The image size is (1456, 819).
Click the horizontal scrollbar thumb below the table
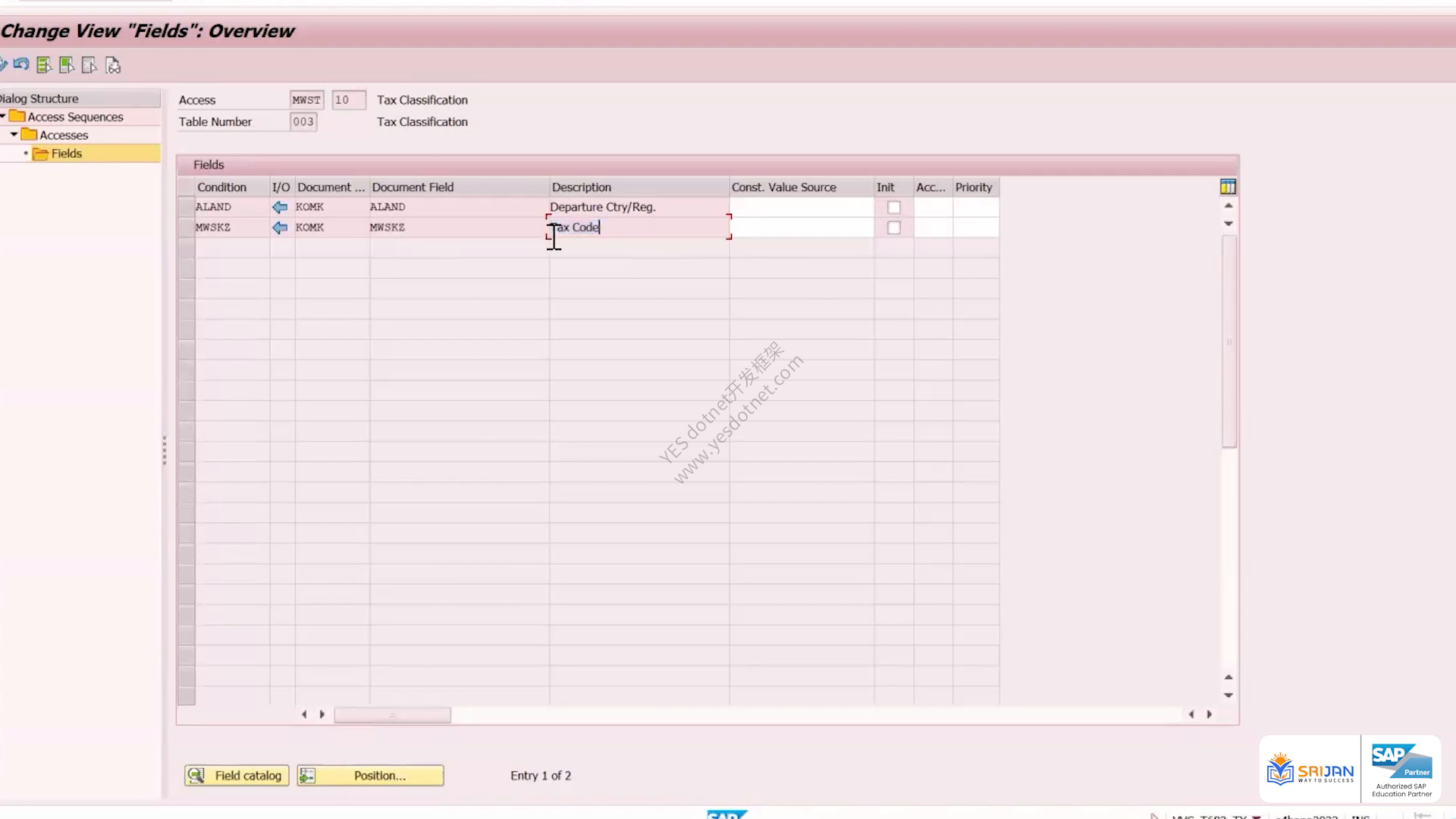coord(392,715)
